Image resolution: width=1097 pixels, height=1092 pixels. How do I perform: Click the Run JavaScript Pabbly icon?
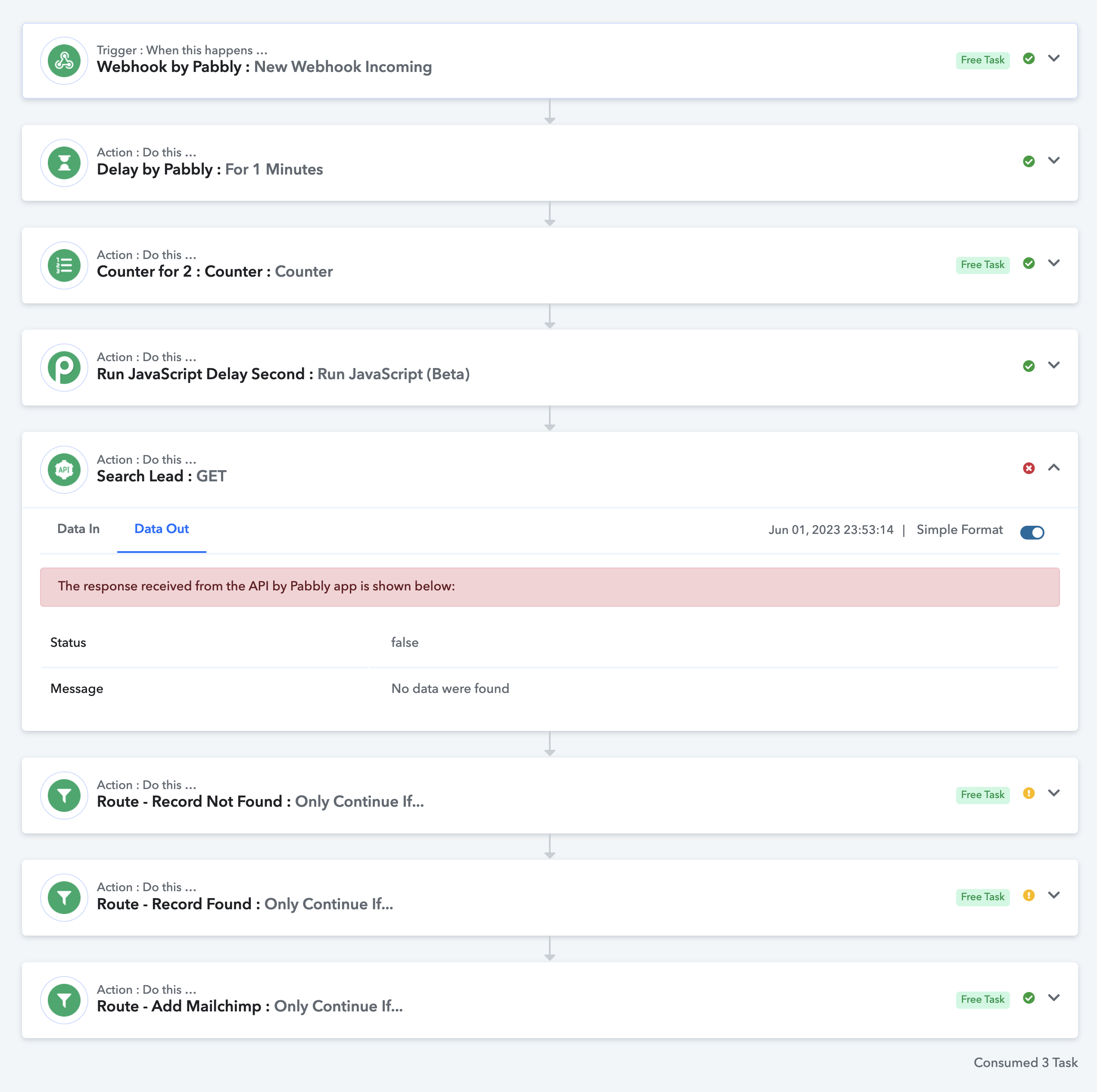(x=64, y=368)
